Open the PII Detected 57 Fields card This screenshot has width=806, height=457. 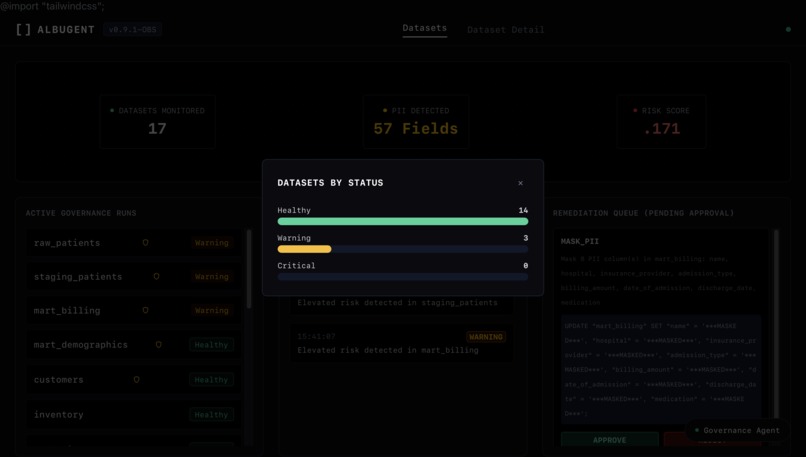tap(416, 122)
